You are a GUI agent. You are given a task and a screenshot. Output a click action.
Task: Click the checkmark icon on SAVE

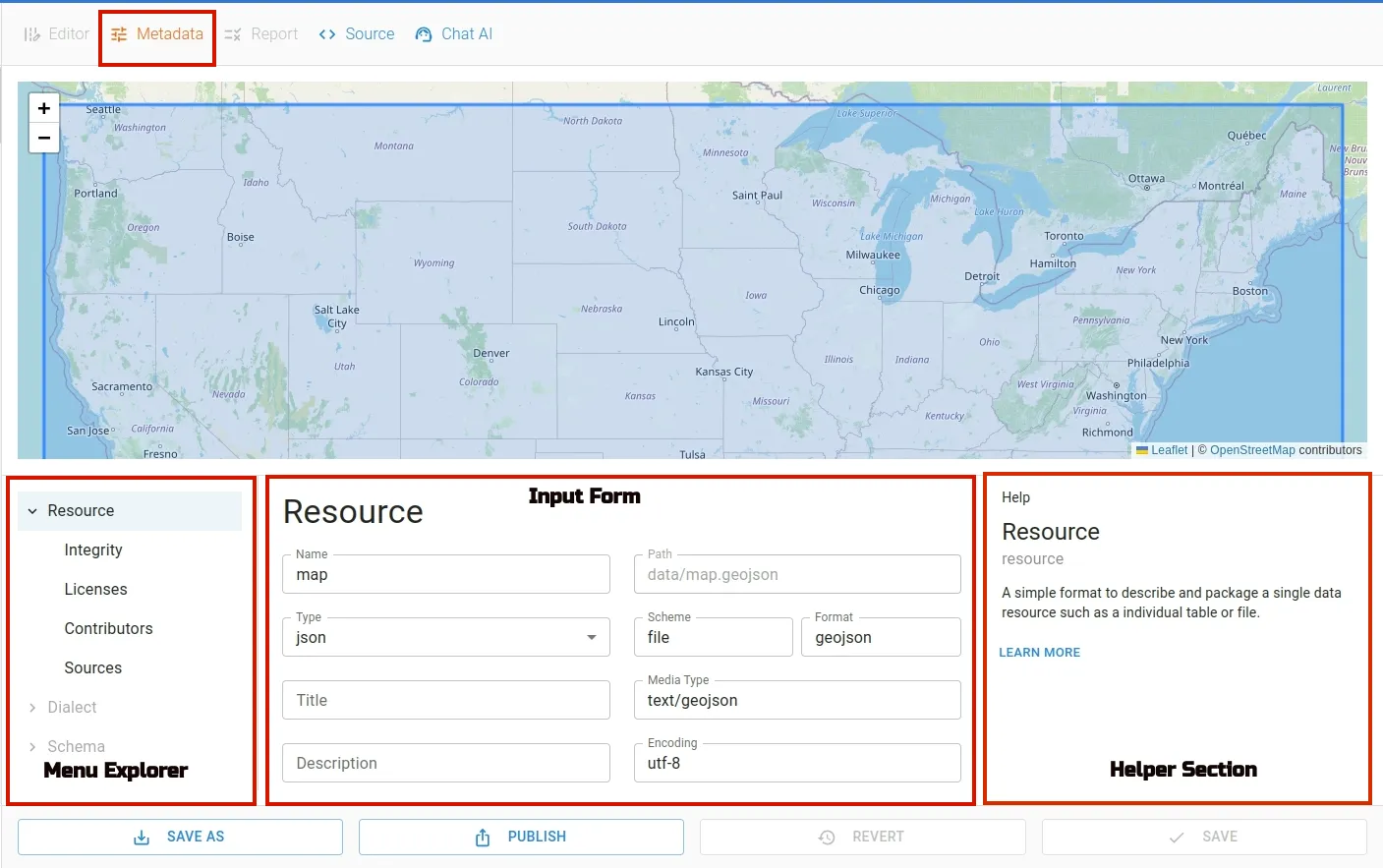click(1176, 837)
